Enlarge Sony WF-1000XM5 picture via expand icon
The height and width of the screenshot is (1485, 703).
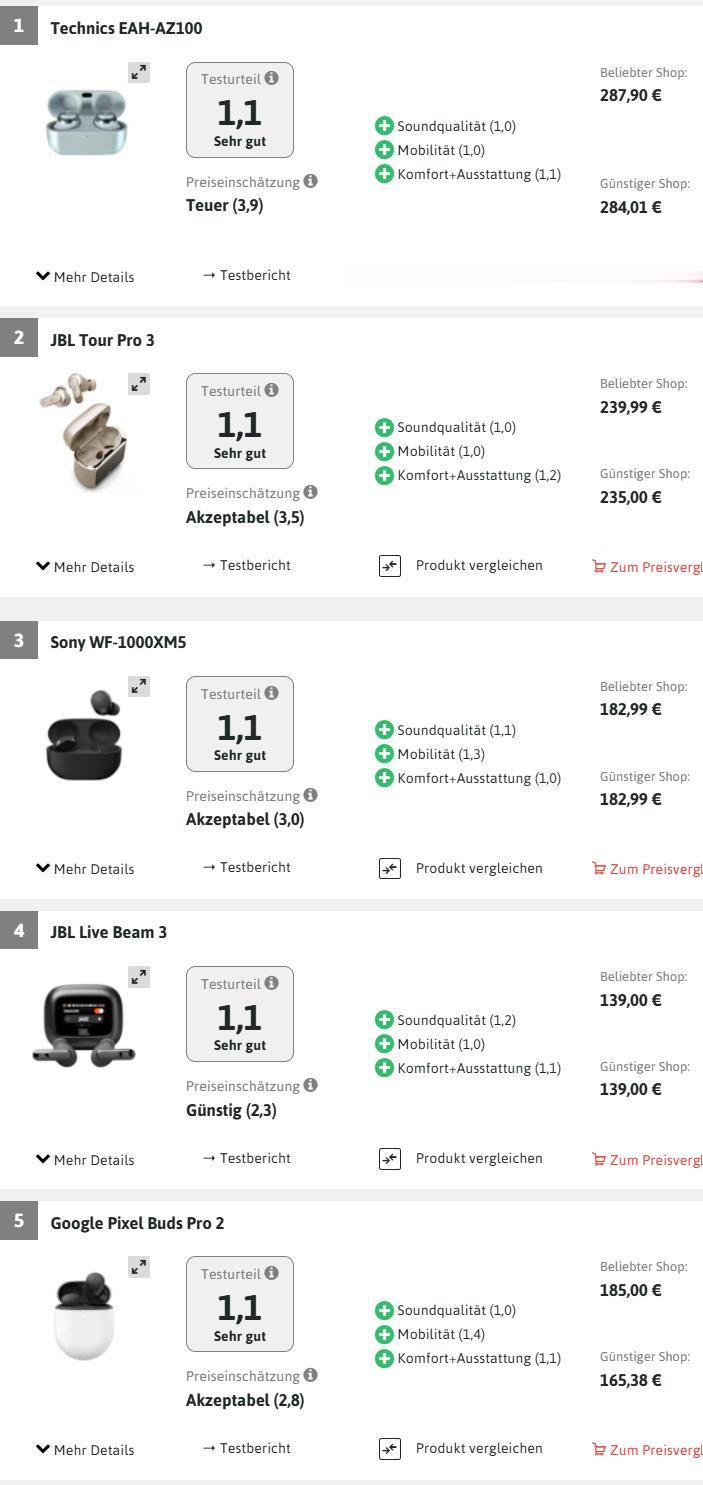coord(140,687)
